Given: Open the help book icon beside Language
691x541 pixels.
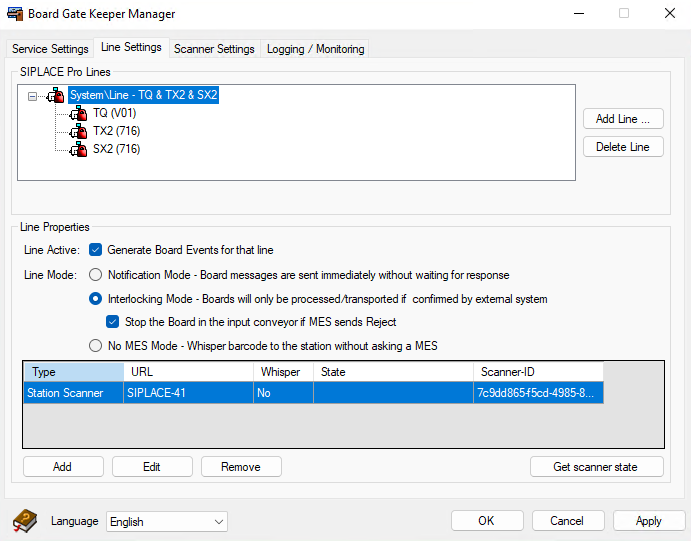Looking at the screenshot, I should click(25, 521).
